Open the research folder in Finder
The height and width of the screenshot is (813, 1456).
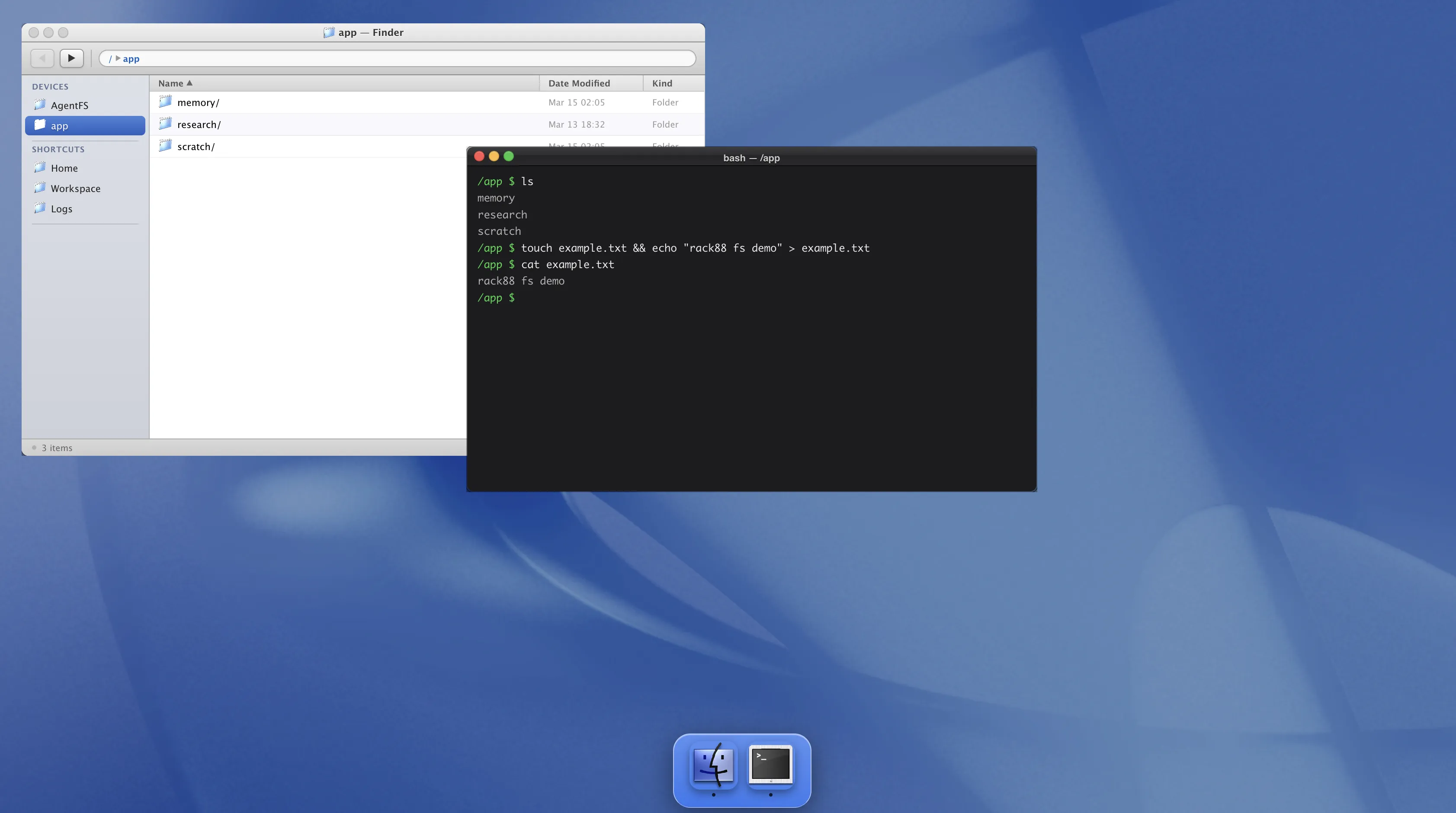click(x=199, y=124)
